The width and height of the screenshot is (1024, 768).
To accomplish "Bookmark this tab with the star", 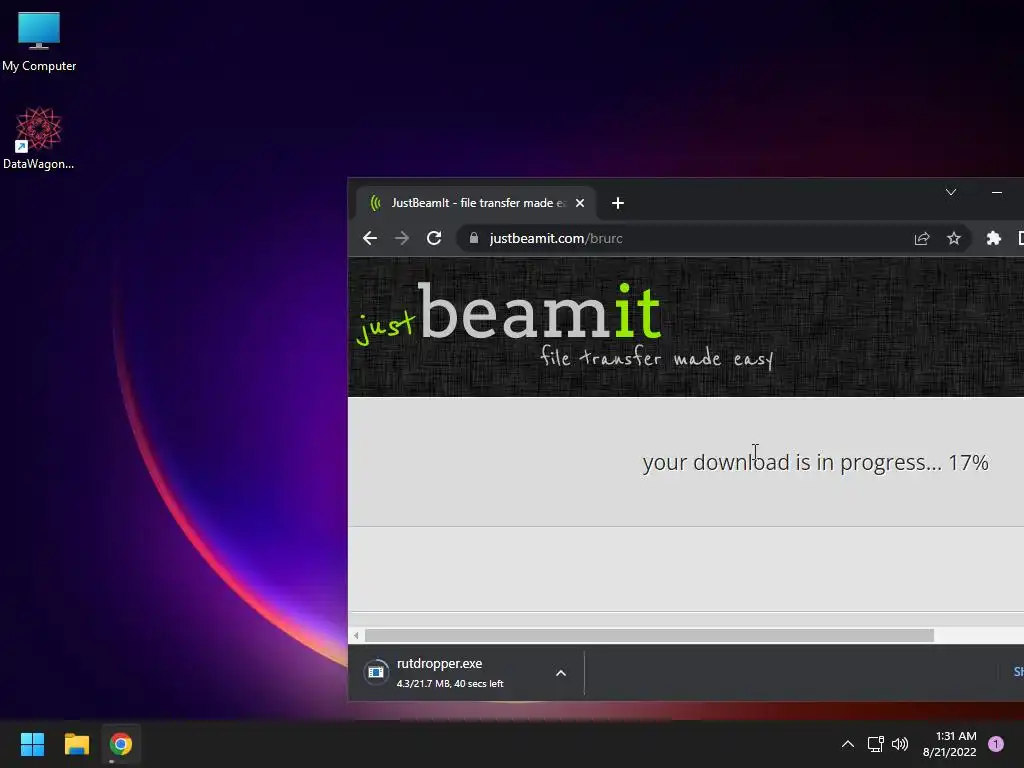I will coord(953,238).
